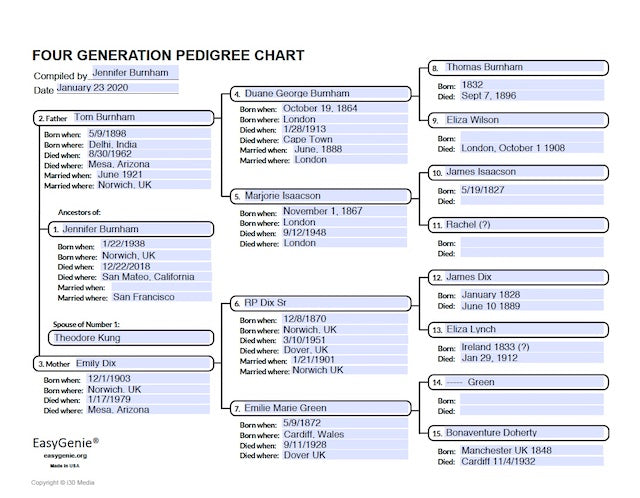This screenshot has width=640, height=498.
Task: Open the easygenie.org link
Action: (66, 454)
